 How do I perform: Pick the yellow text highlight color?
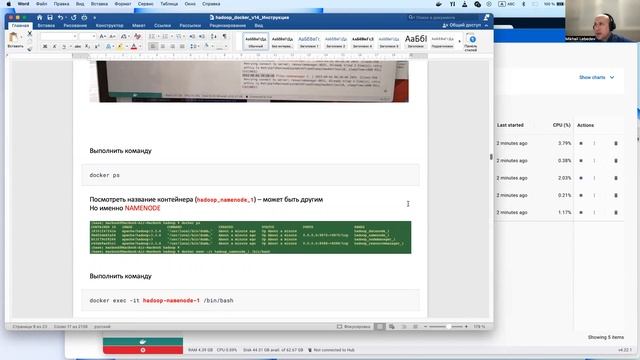120,47
